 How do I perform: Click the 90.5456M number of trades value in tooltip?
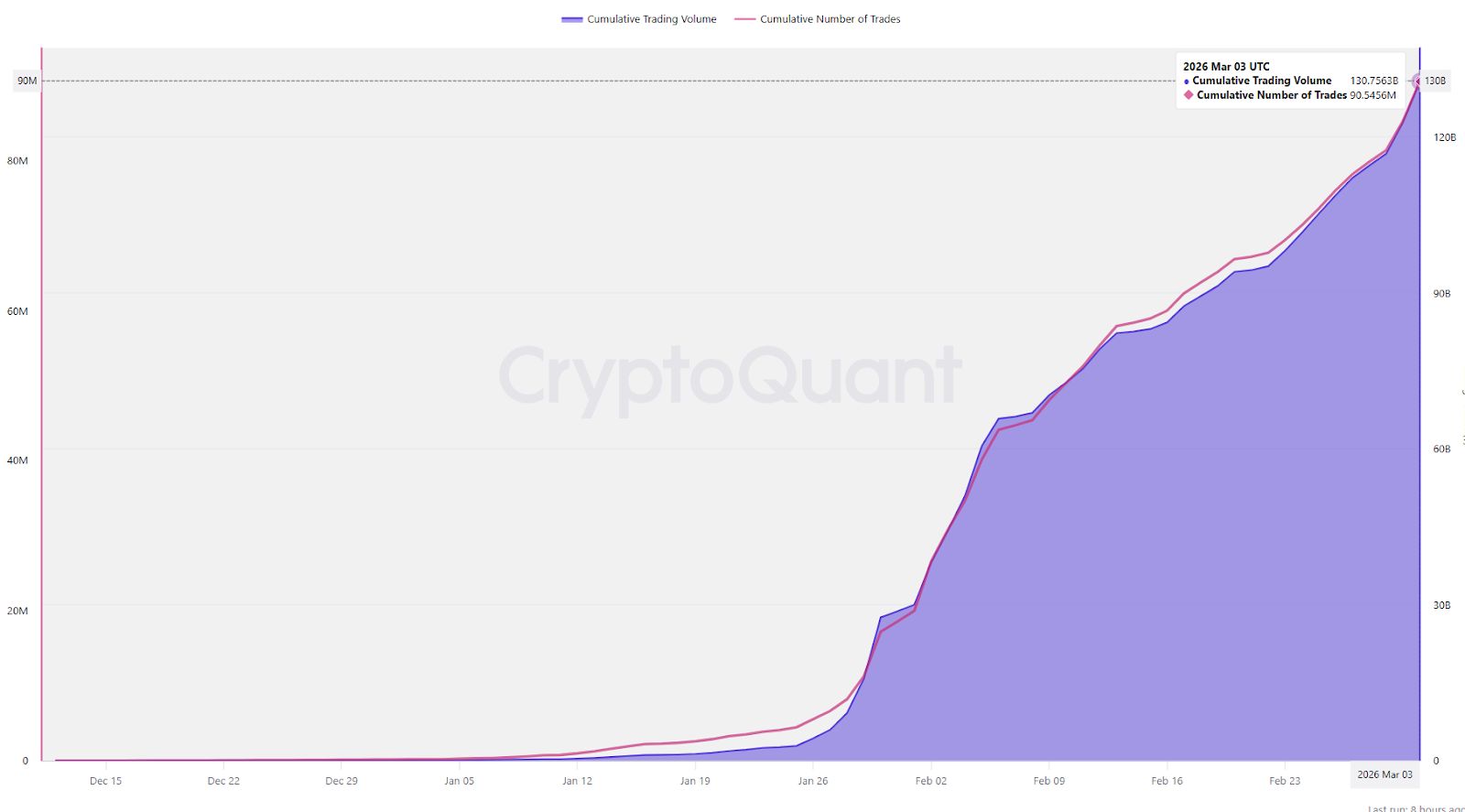[x=1373, y=95]
